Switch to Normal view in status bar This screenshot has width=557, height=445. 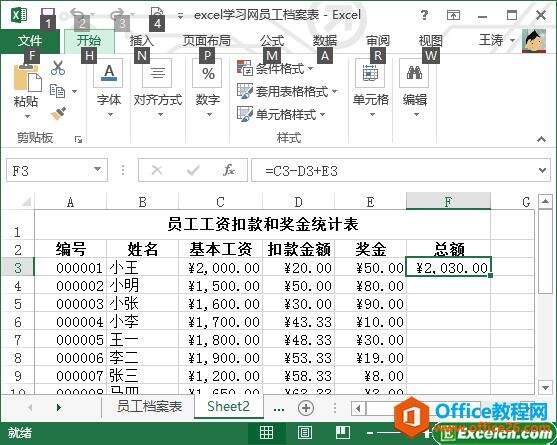(266, 433)
